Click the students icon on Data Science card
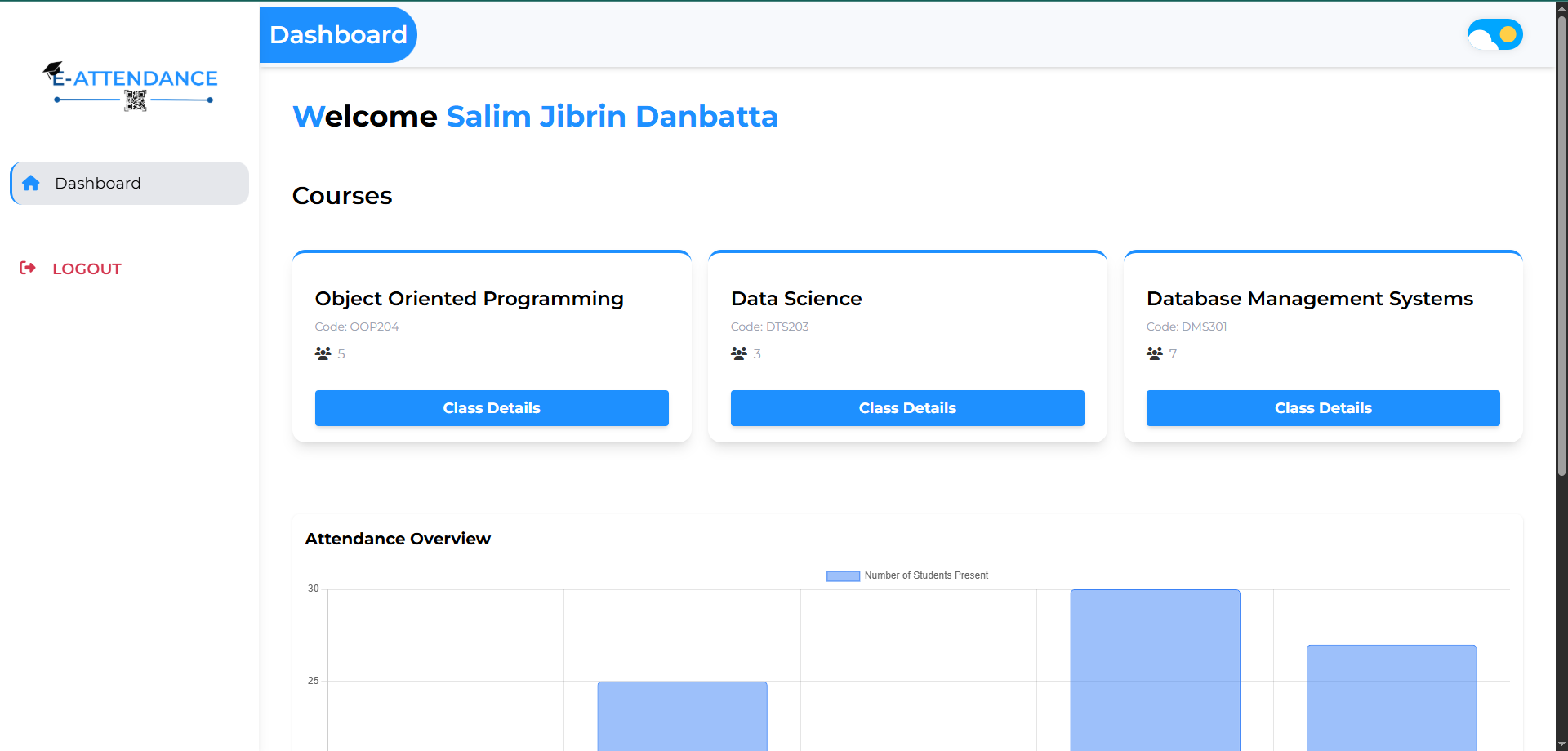The height and width of the screenshot is (751, 1568). 739,353
